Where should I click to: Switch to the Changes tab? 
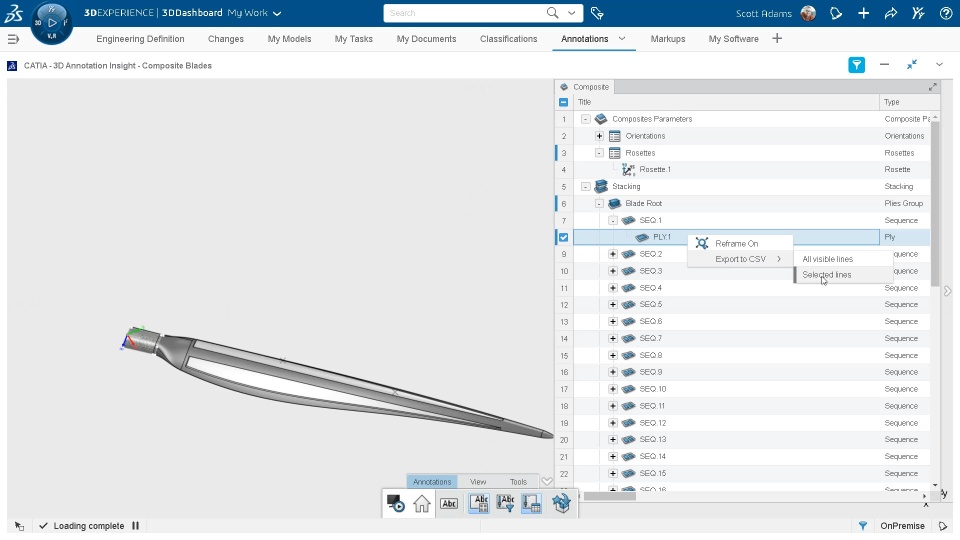pyautogui.click(x=226, y=39)
